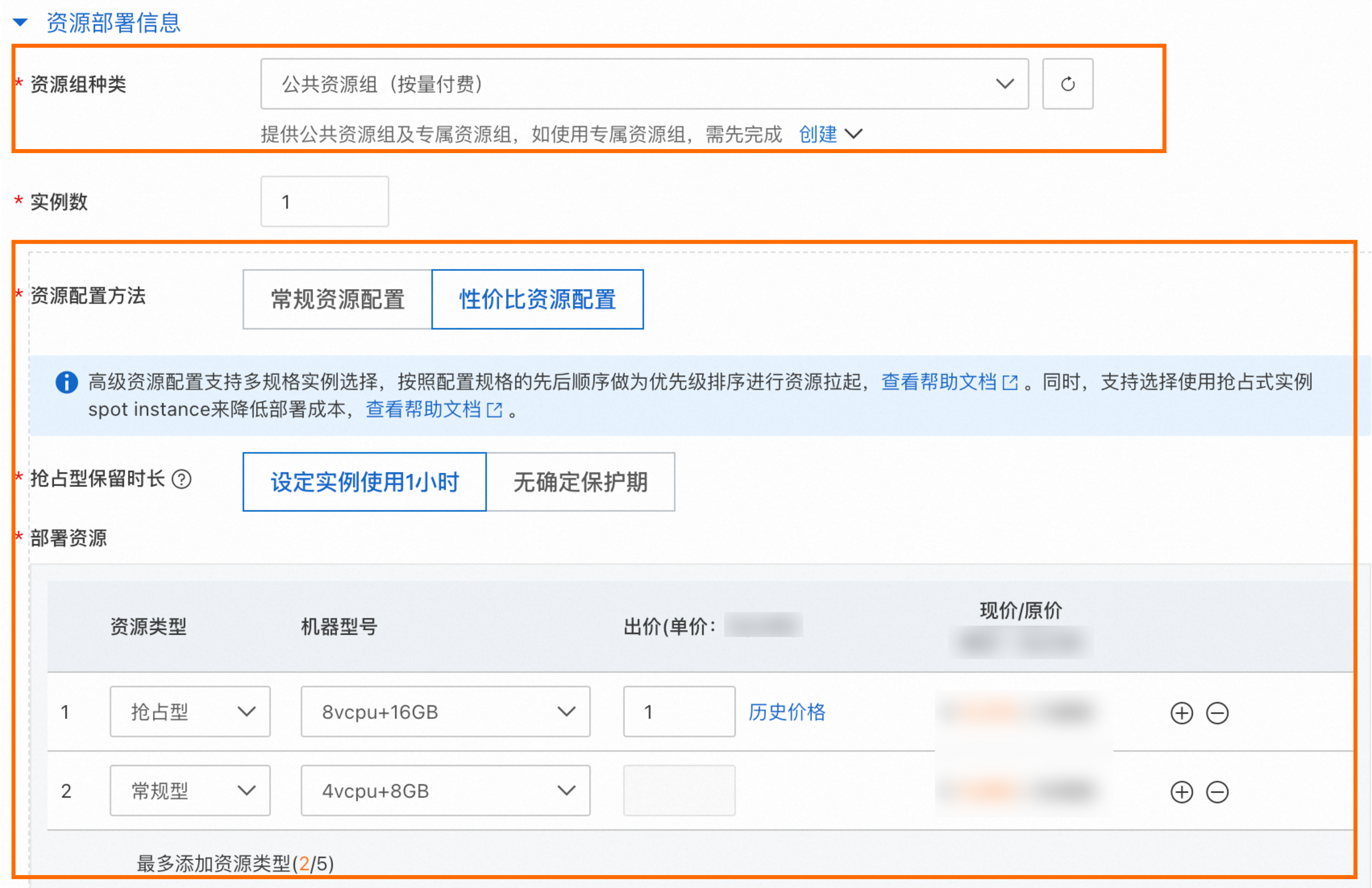
Task: Open the 4vcpu+8GB machine model dropdown
Action: [446, 790]
